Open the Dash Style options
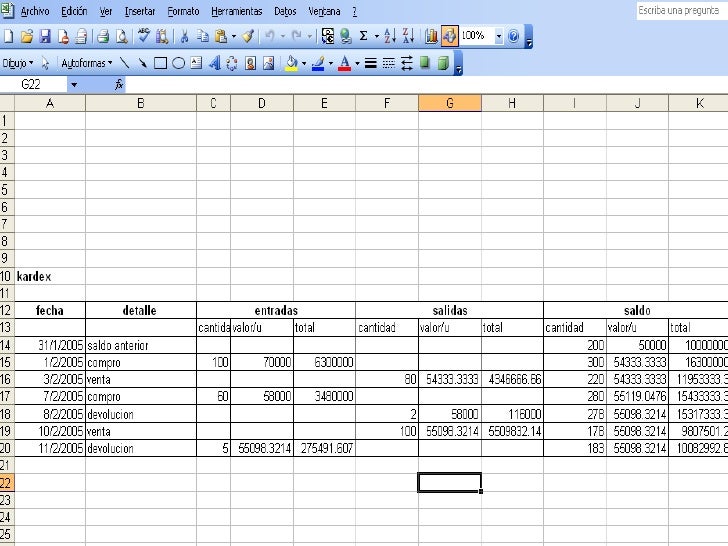 (389, 63)
